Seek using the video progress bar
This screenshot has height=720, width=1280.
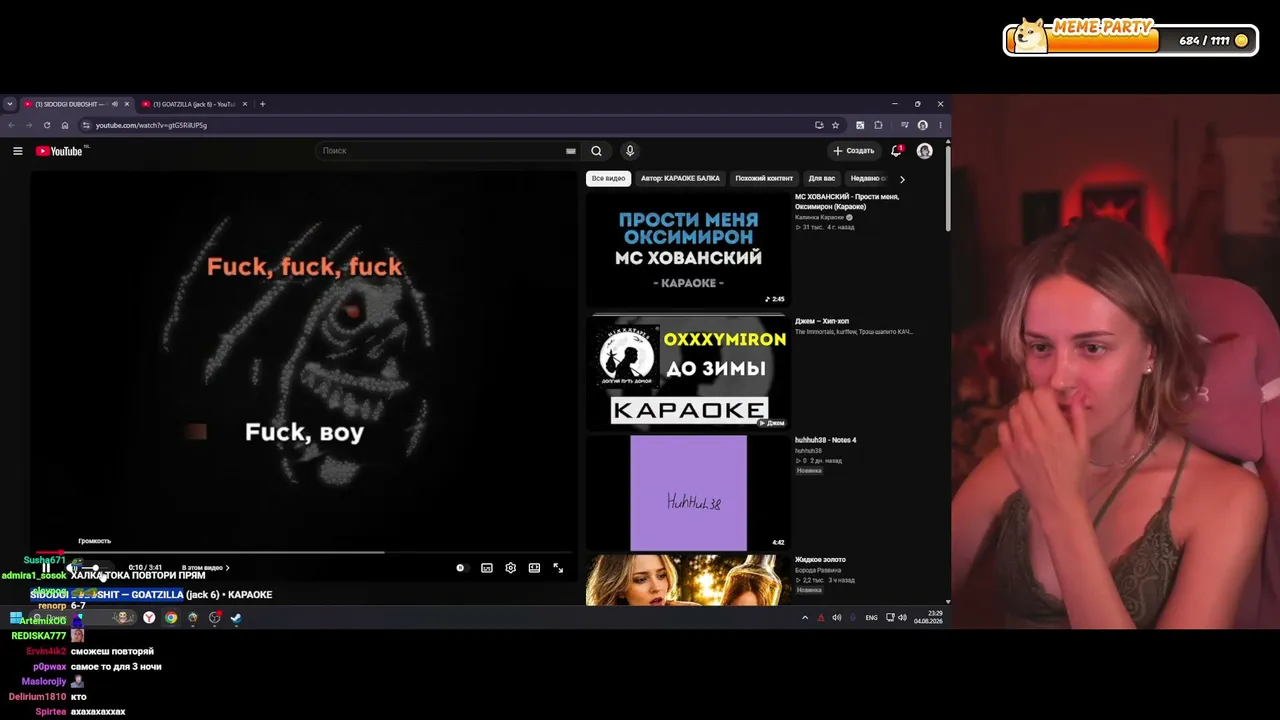(x=303, y=552)
